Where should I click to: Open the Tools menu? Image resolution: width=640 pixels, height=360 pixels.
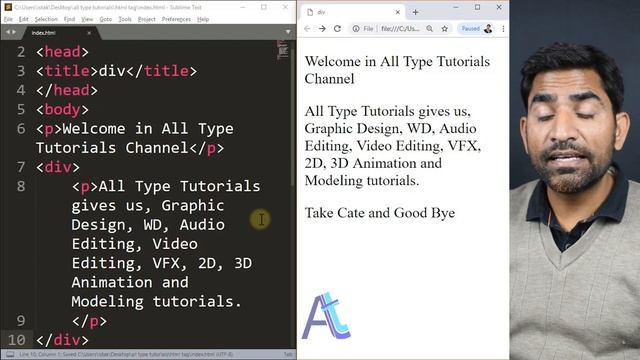coord(125,19)
